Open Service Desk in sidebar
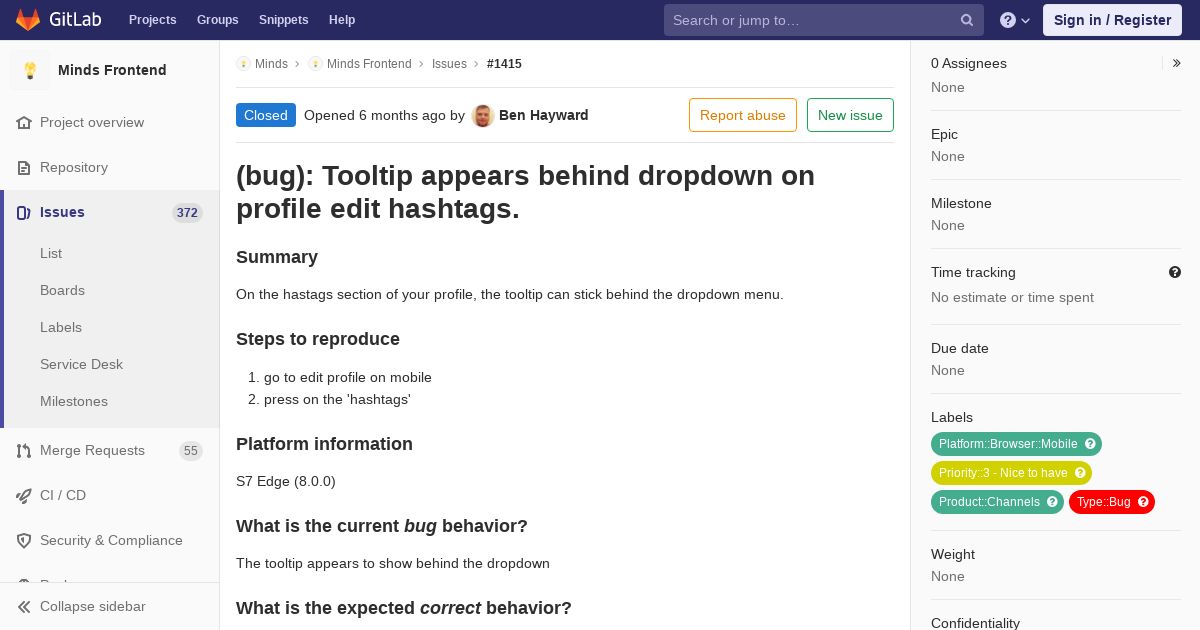 [81, 364]
